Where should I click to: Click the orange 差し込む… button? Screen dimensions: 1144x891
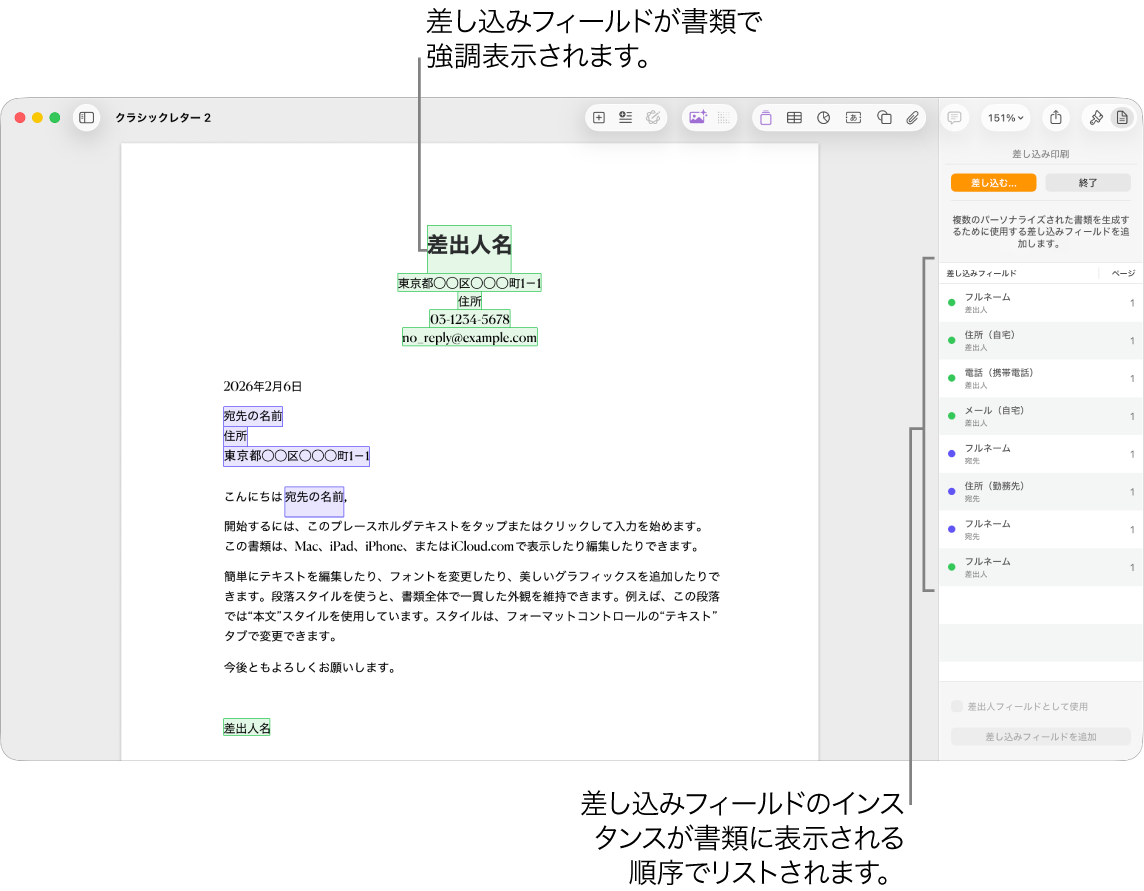pos(993,182)
